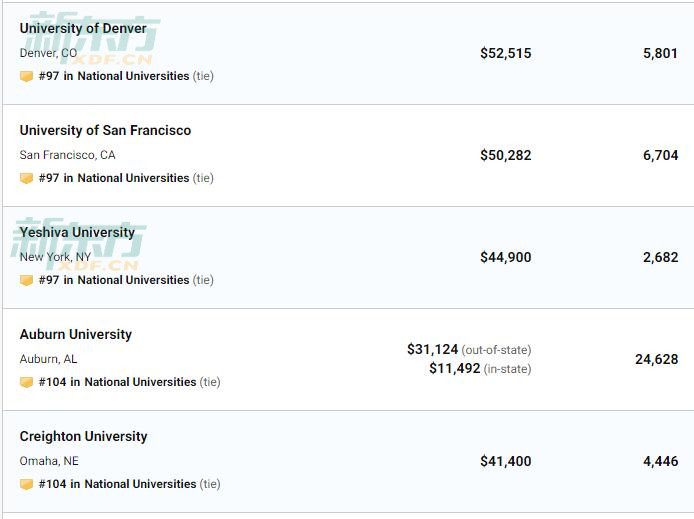Select the $52,515 tuition value
This screenshot has height=519, width=694.
click(x=505, y=54)
